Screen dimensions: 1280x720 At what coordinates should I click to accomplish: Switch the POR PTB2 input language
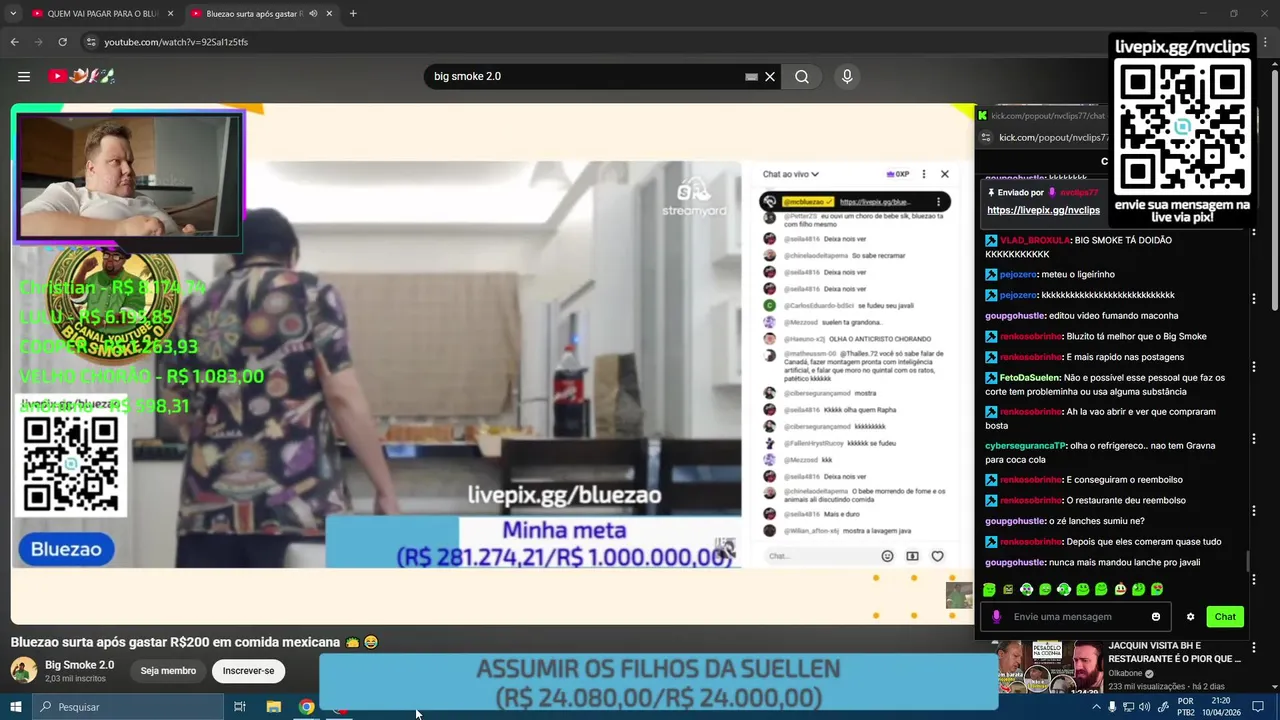tap(1186, 707)
